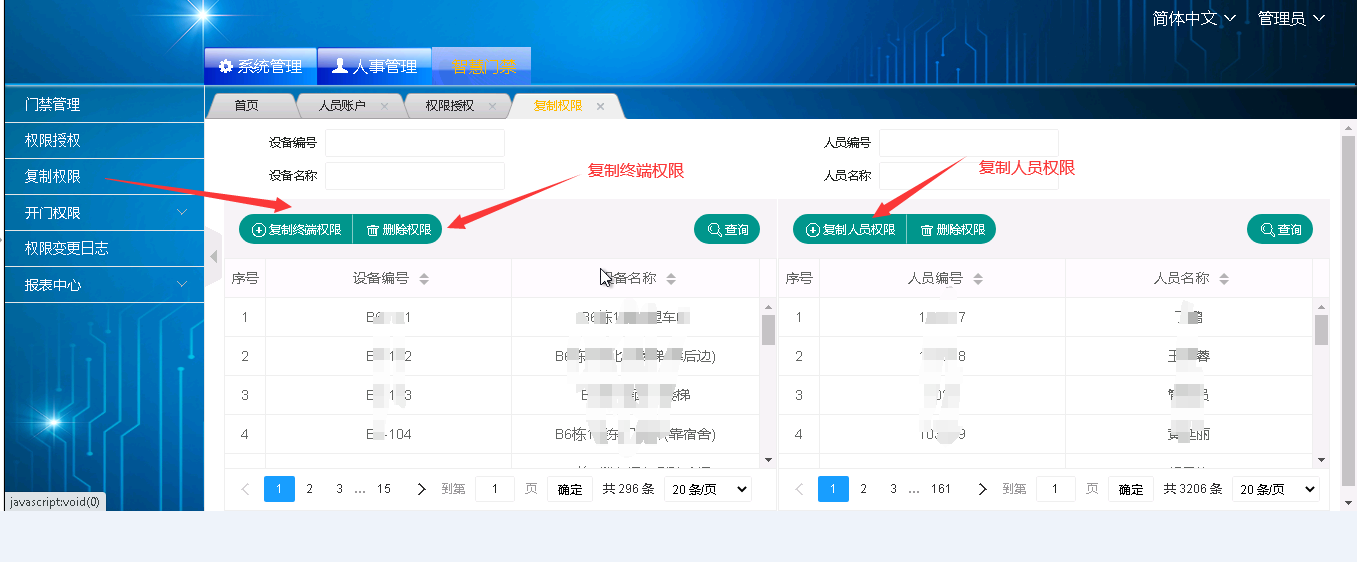
Task: Open personnel list 20条/页 dropdown
Action: pos(1275,489)
